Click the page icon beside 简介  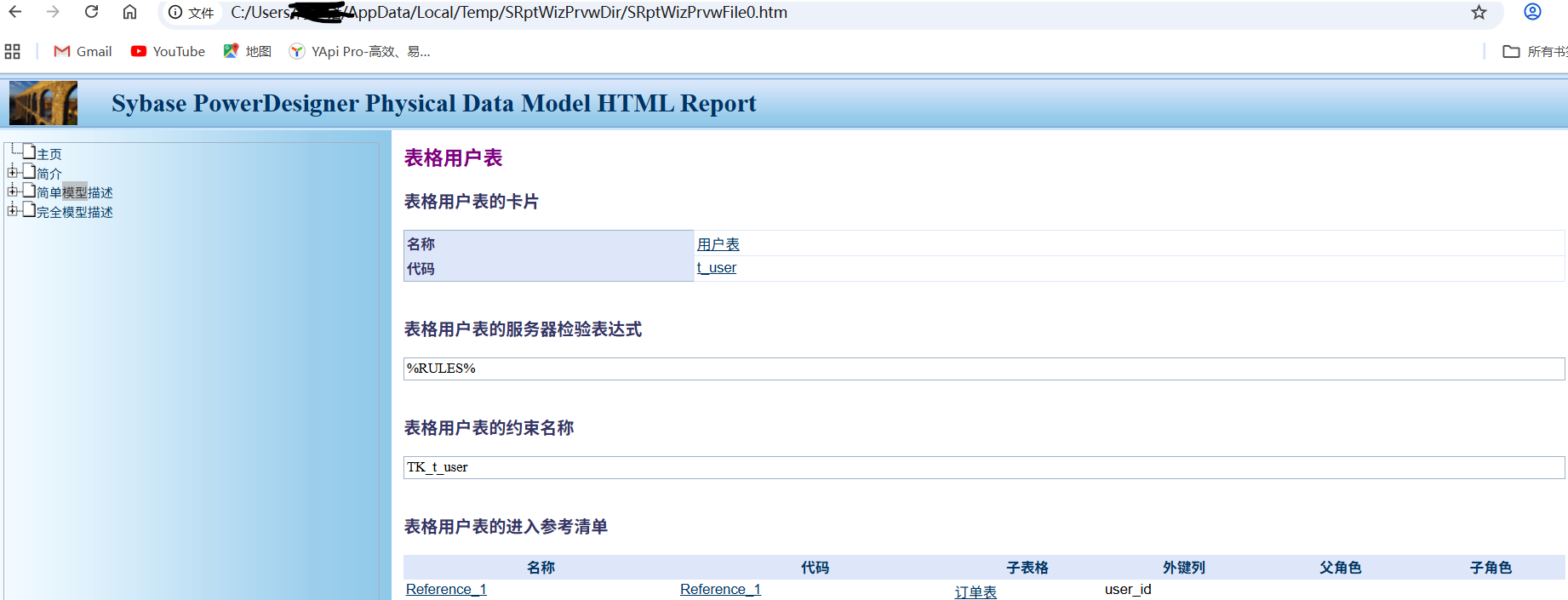click(29, 171)
